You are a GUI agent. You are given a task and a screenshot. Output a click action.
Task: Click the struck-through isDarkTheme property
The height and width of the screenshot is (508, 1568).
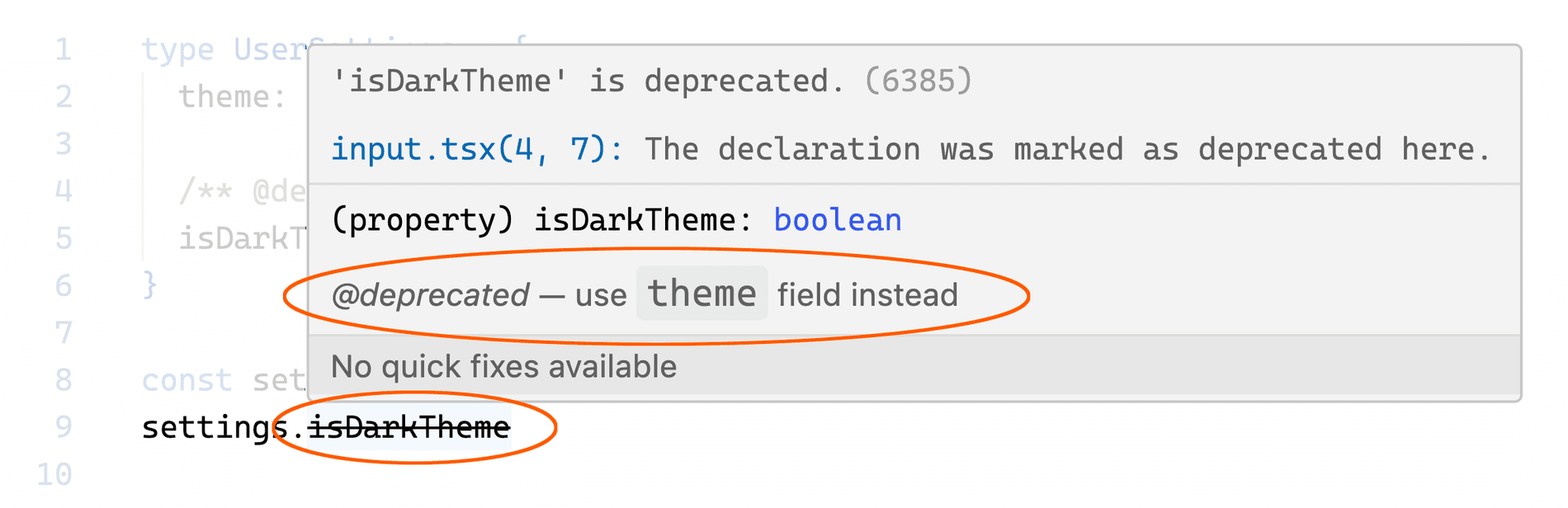tap(409, 427)
